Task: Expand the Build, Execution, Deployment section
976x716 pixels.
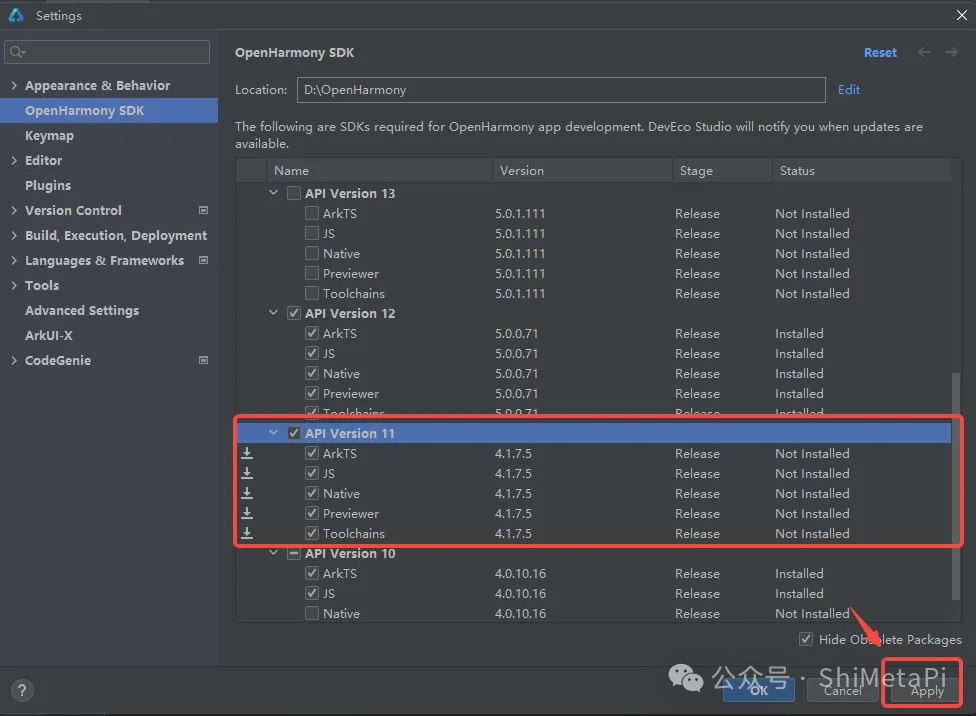Action: [14, 235]
